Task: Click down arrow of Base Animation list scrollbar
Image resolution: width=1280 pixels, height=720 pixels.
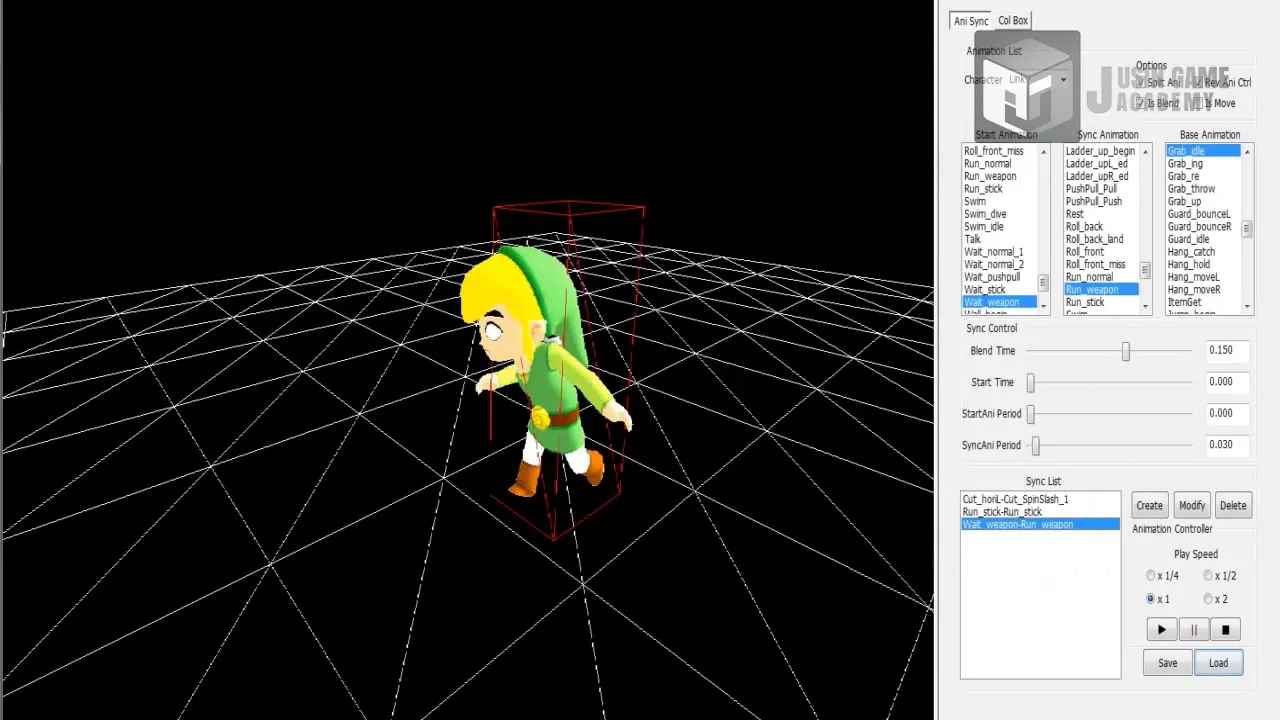Action: click(x=1247, y=306)
